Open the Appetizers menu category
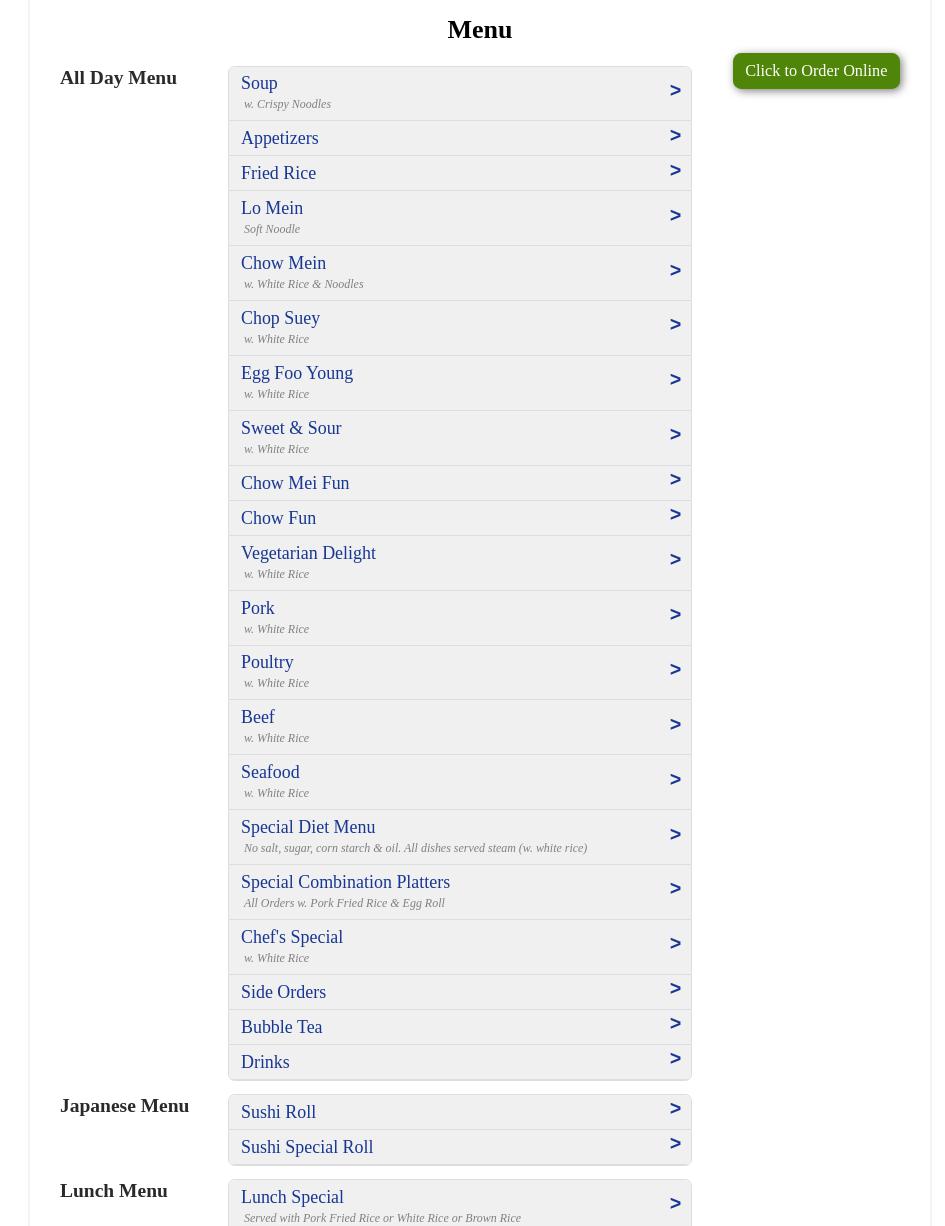The height and width of the screenshot is (1226, 945). pyautogui.click(x=280, y=138)
